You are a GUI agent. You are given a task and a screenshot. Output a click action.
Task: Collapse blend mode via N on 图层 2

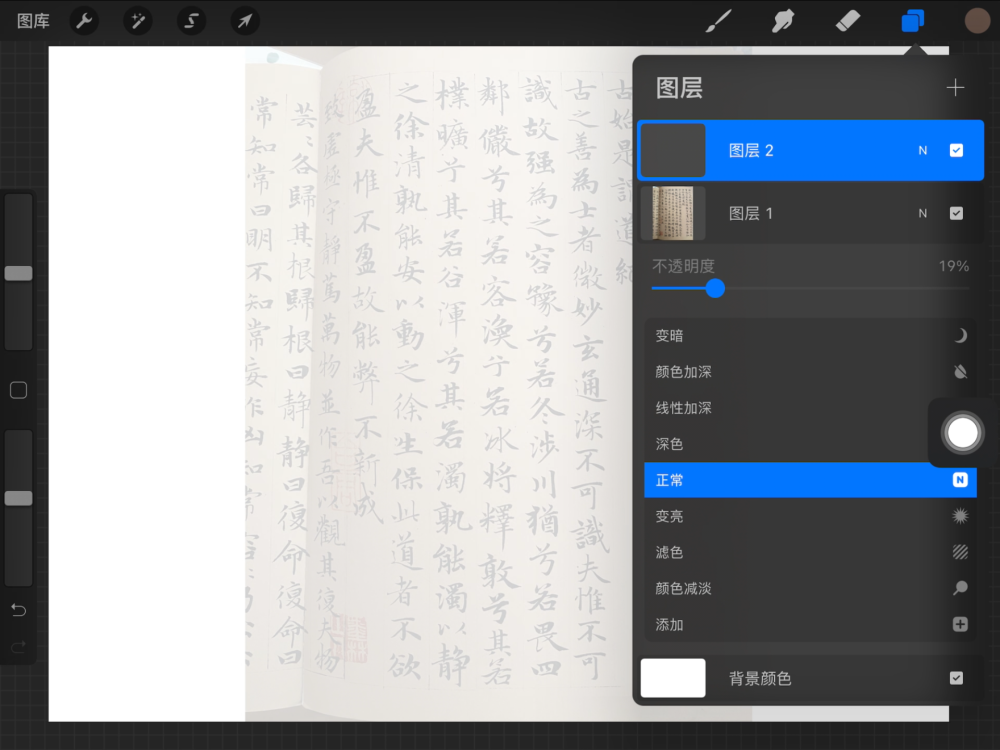pyautogui.click(x=923, y=151)
